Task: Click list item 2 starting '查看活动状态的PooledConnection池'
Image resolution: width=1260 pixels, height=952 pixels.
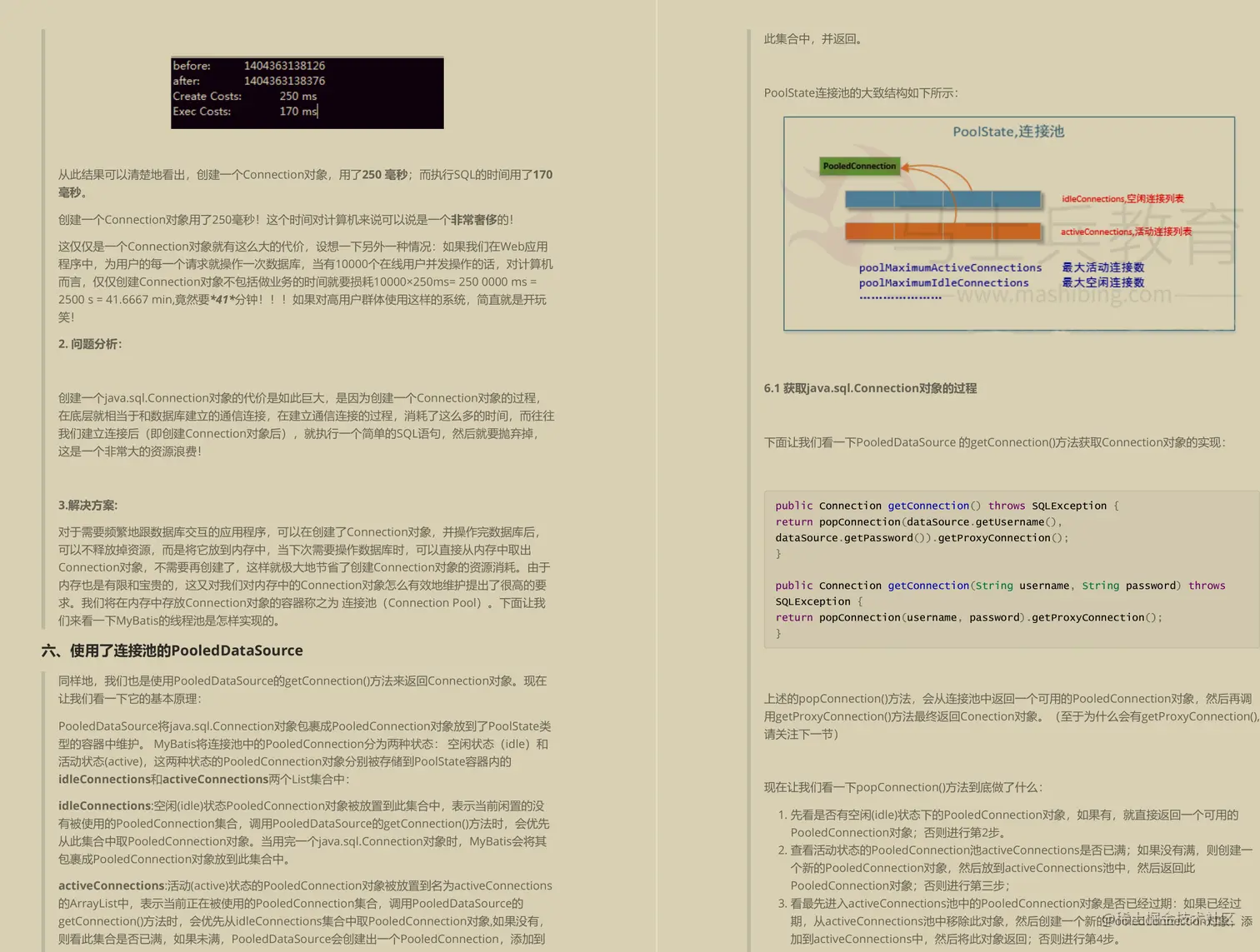Action: pyautogui.click(x=1022, y=868)
